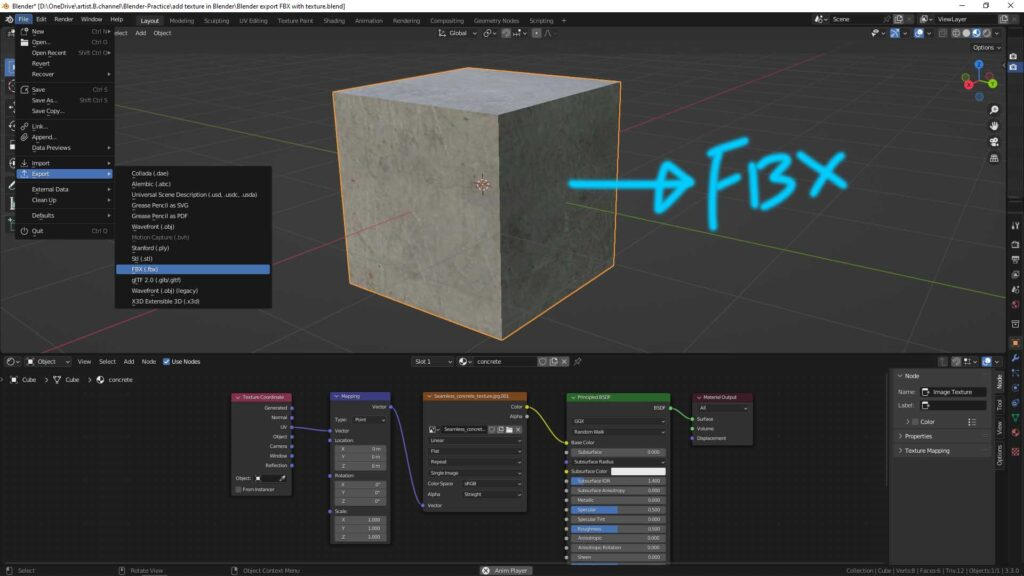Toggle the viewport overlays button

[919, 33]
